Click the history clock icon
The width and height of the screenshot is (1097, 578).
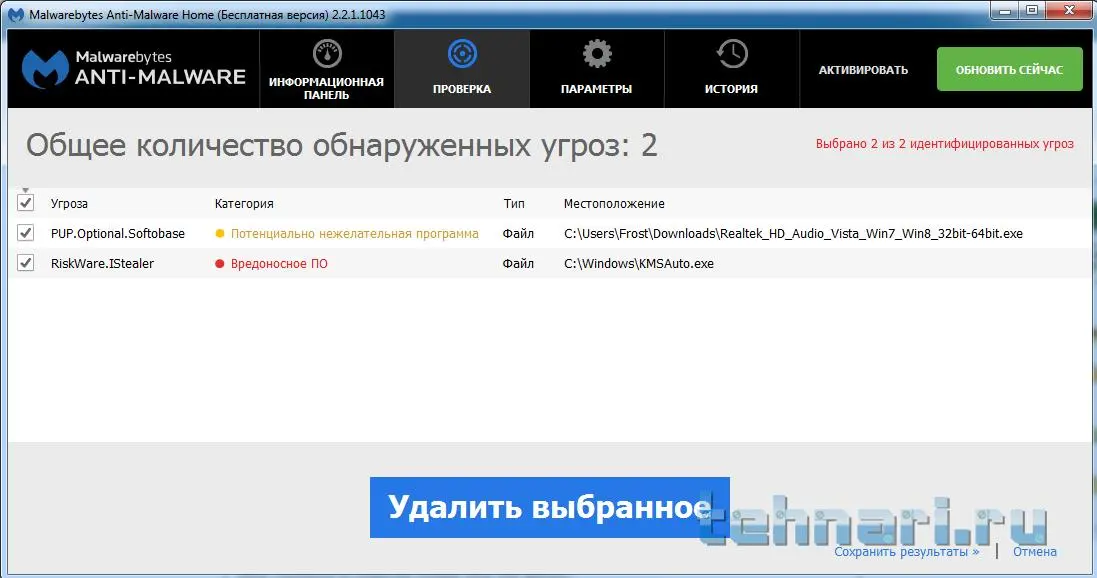(x=732, y=54)
